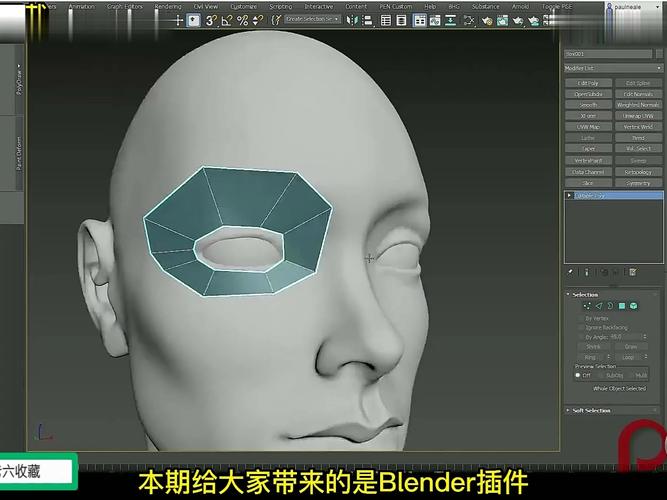Click the Pin Stack icon

(x=570, y=272)
